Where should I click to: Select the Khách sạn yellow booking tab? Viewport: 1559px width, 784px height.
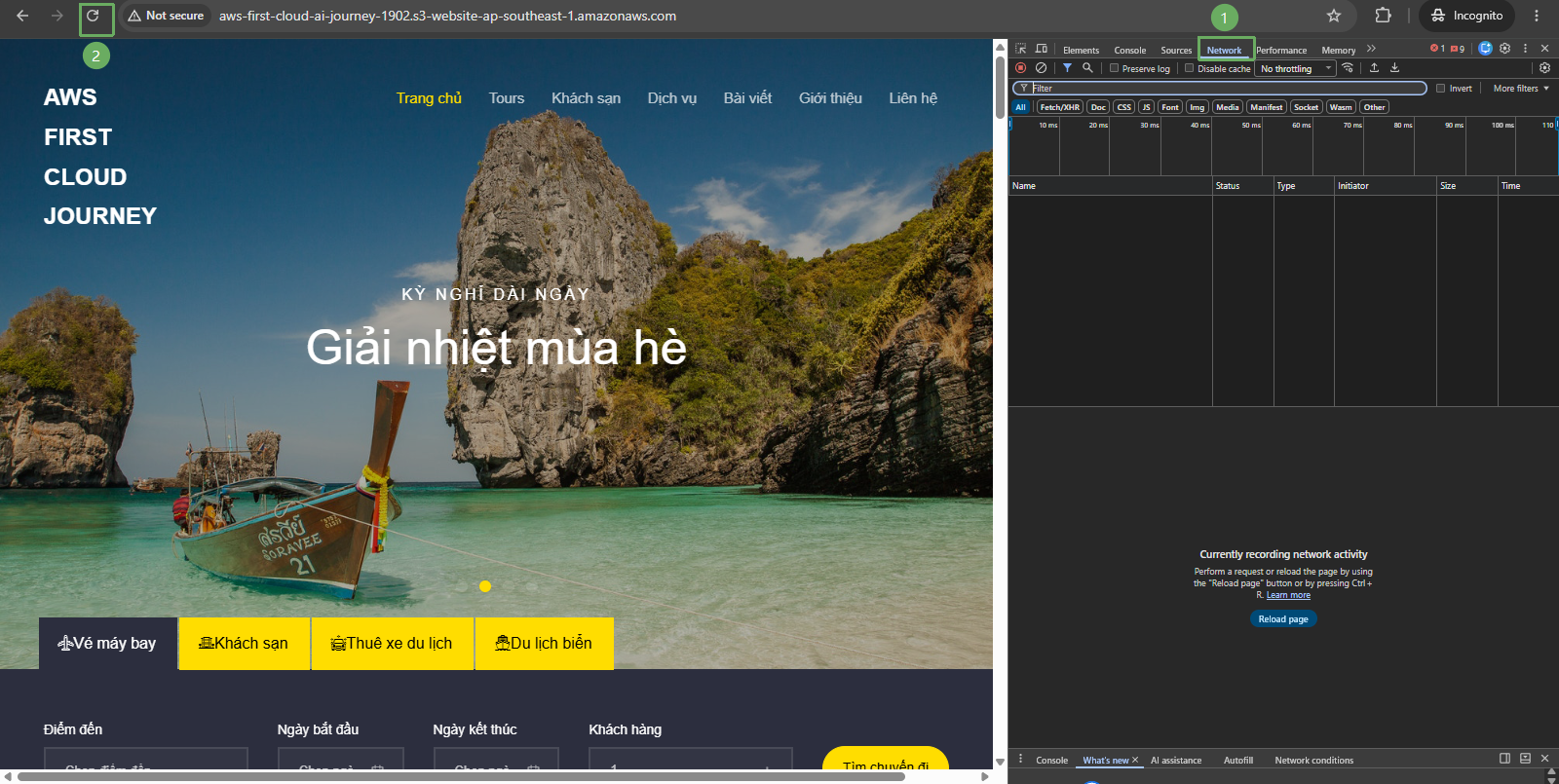244,643
